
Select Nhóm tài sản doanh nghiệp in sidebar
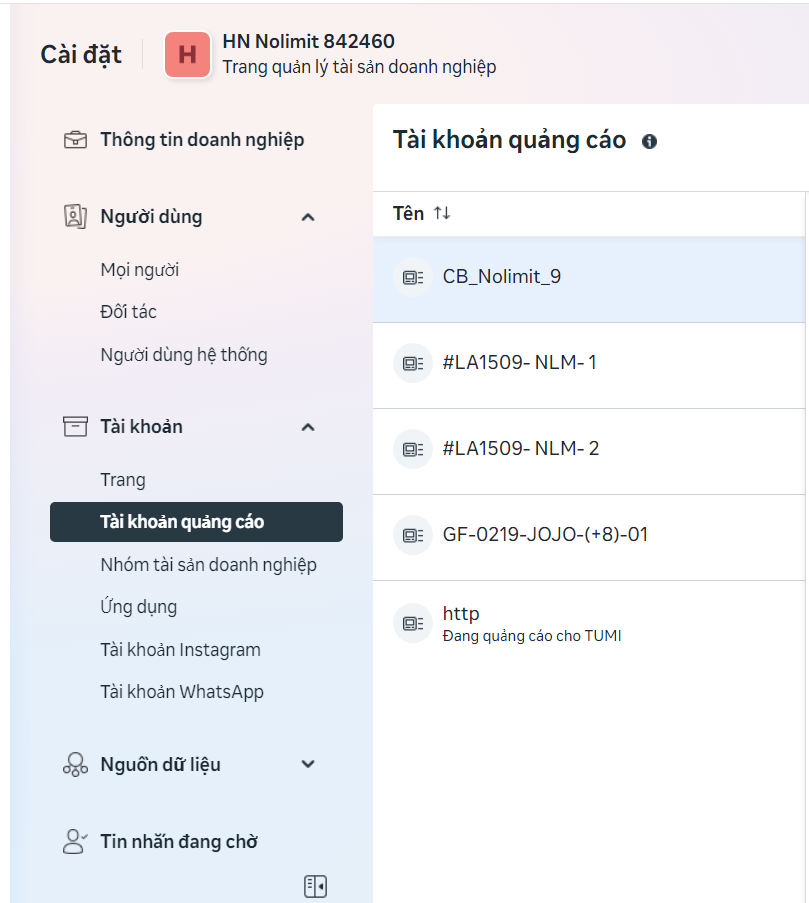click(x=208, y=565)
